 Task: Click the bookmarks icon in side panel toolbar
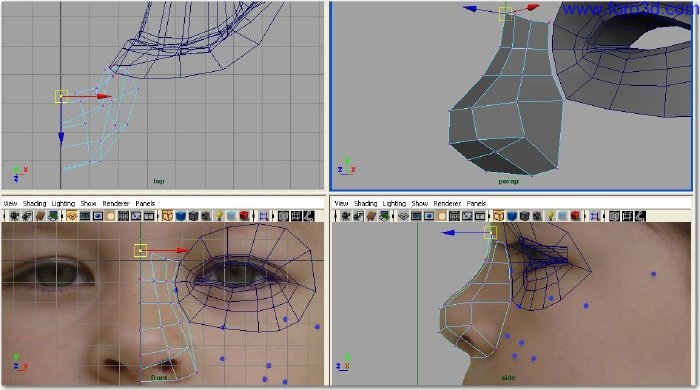tap(371, 216)
